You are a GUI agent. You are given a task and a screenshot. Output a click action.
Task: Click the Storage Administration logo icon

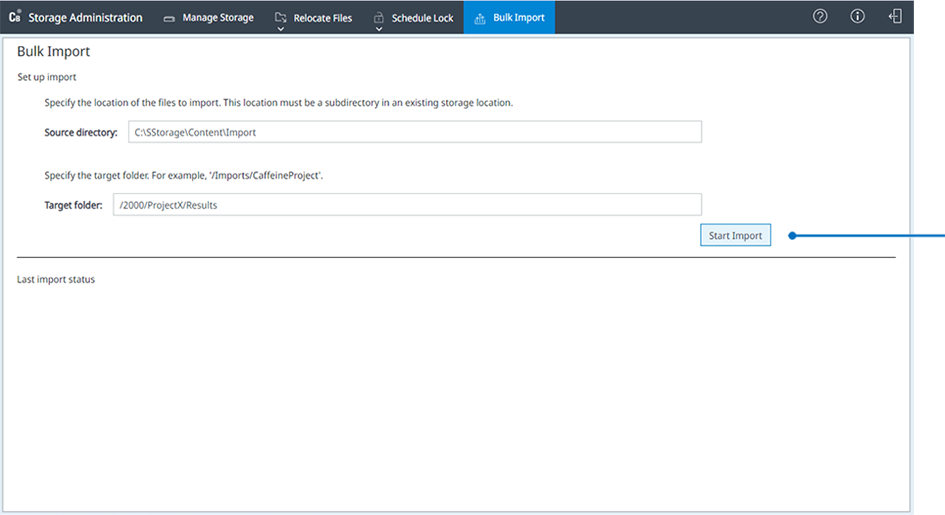click(14, 17)
